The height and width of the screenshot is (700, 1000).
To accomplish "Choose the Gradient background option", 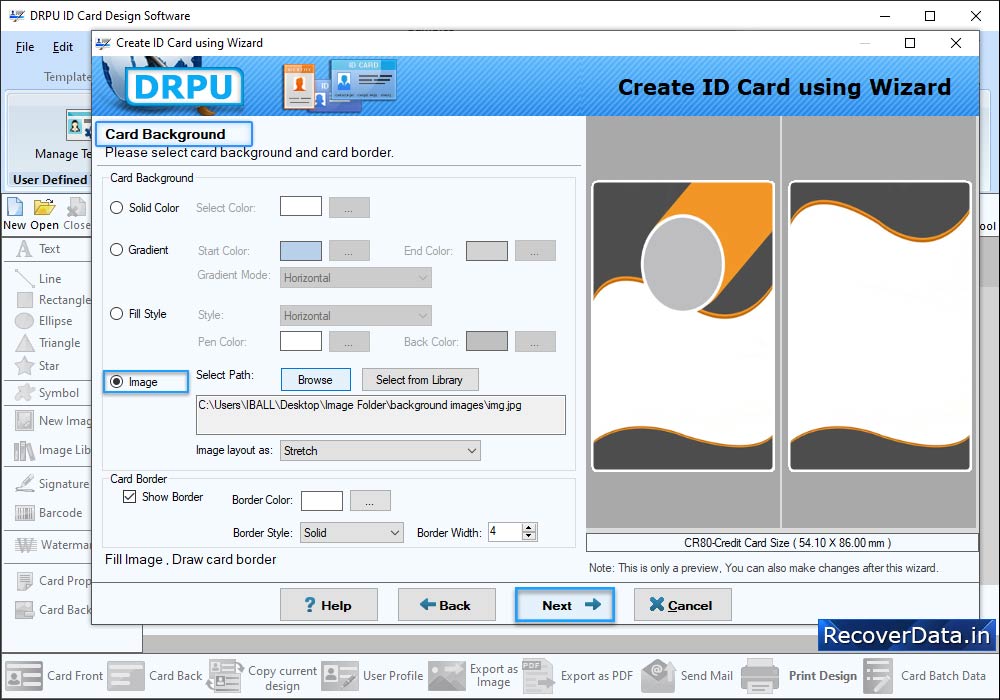I will (x=117, y=250).
